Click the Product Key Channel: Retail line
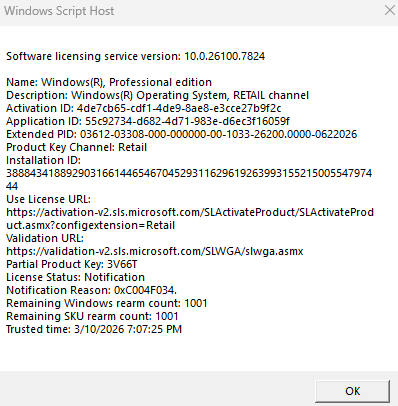 [x=76, y=147]
